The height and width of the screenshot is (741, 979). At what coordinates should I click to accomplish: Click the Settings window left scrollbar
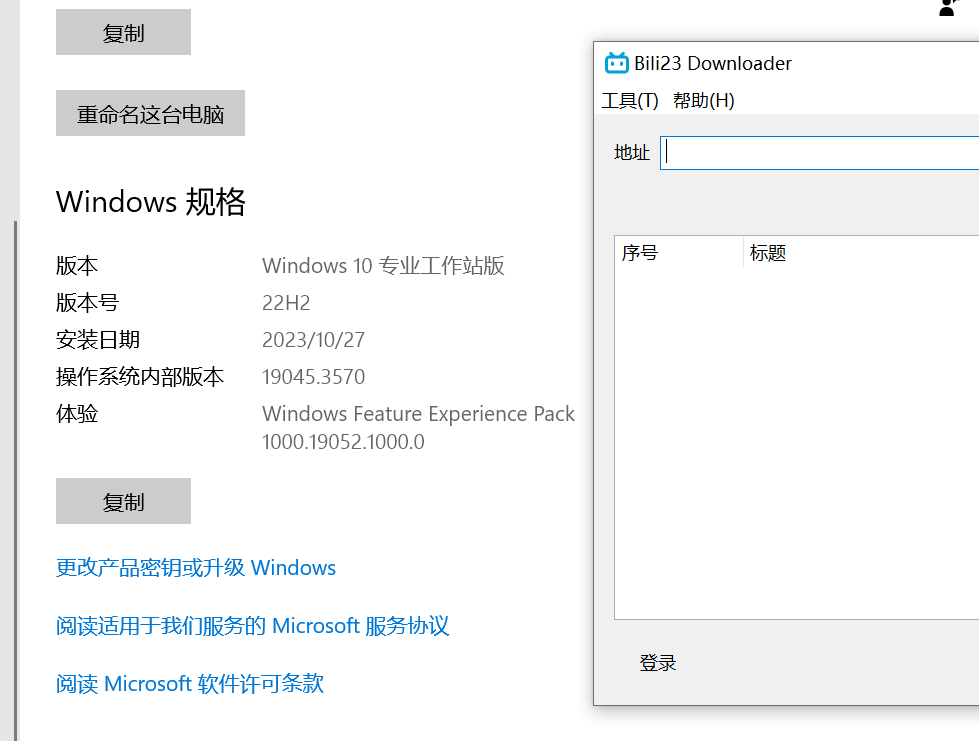click(16, 481)
